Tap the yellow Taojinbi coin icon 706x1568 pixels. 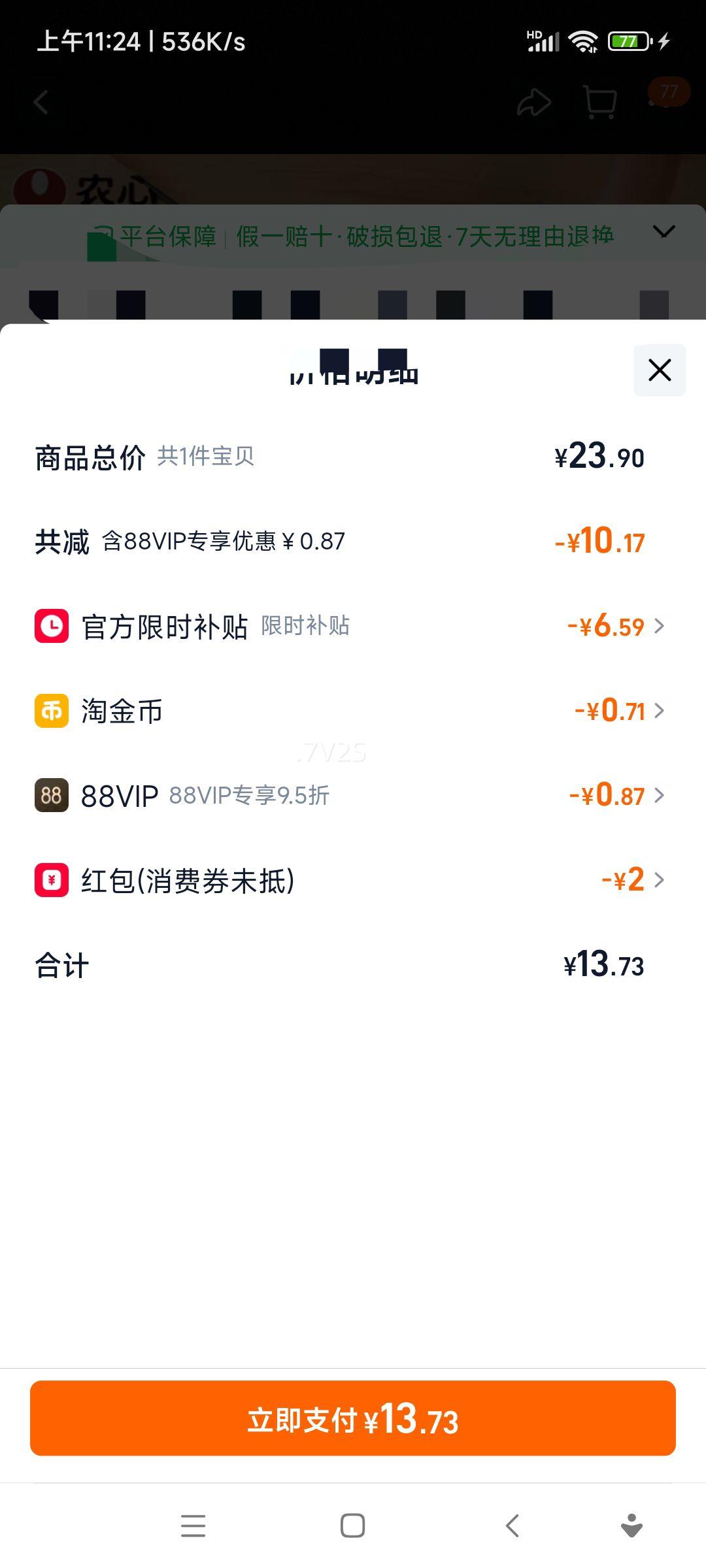(x=52, y=711)
